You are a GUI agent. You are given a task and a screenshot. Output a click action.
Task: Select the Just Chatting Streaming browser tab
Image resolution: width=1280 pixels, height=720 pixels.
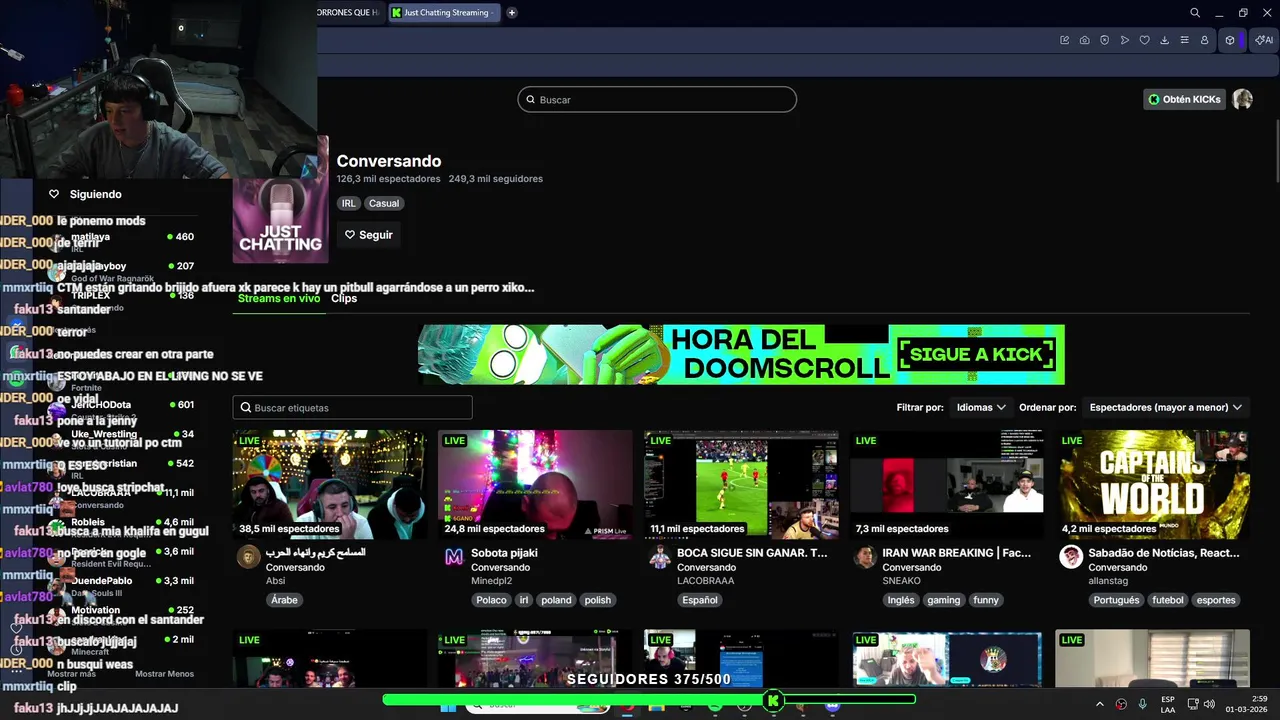pyautogui.click(x=443, y=13)
